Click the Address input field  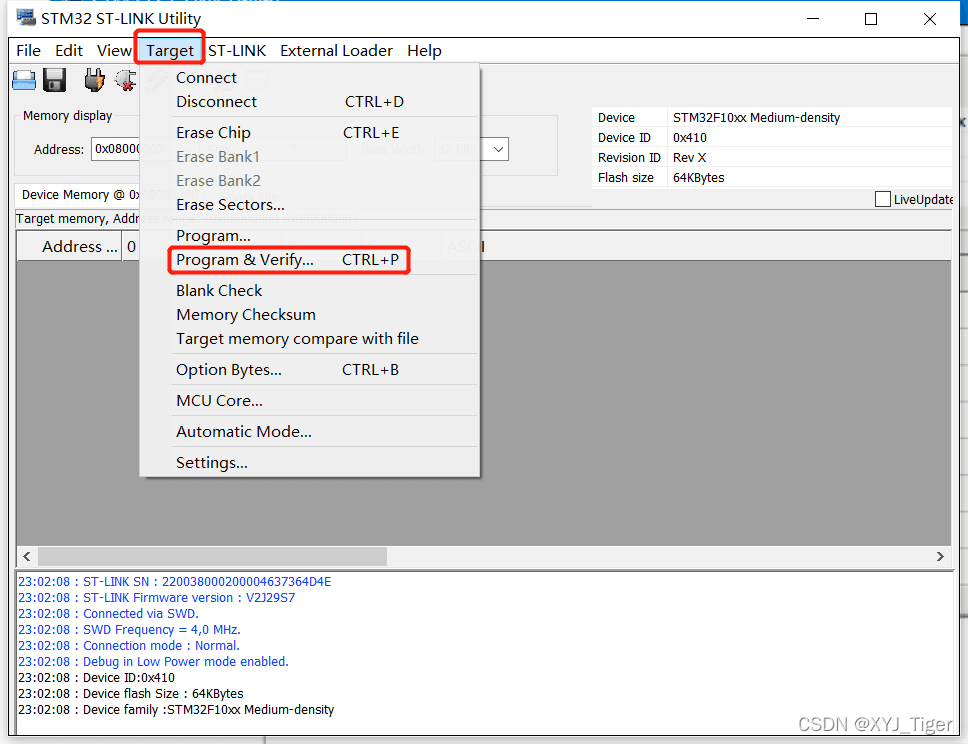tap(115, 149)
